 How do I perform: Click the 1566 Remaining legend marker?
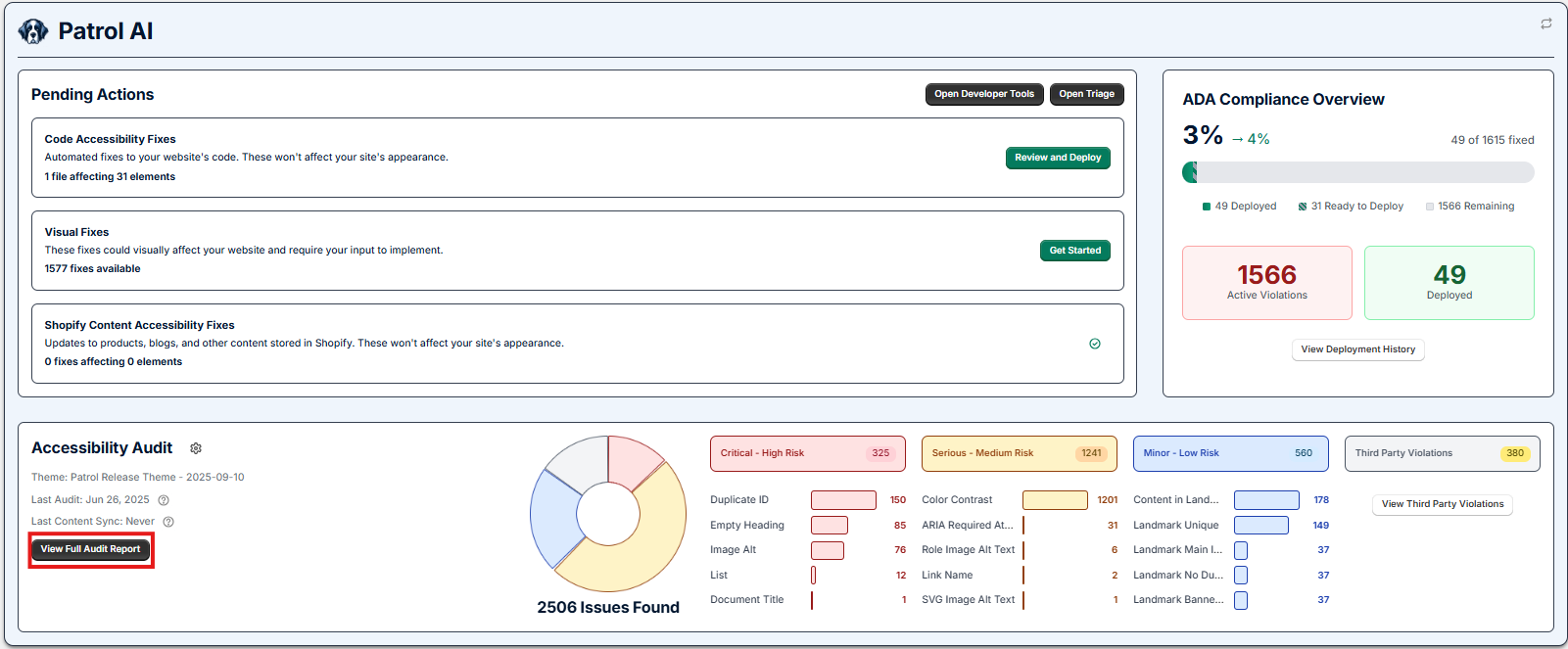click(x=1430, y=207)
